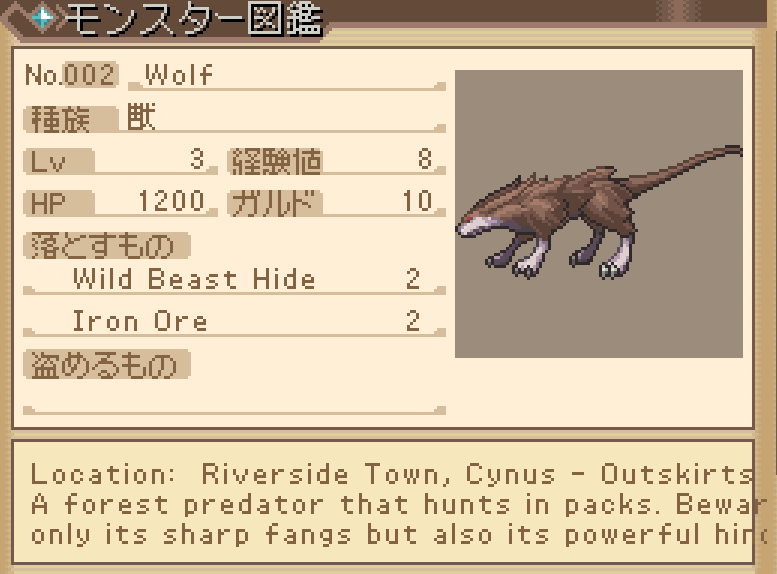
Task: Select the ガルド value 10
Action: [x=417, y=201]
